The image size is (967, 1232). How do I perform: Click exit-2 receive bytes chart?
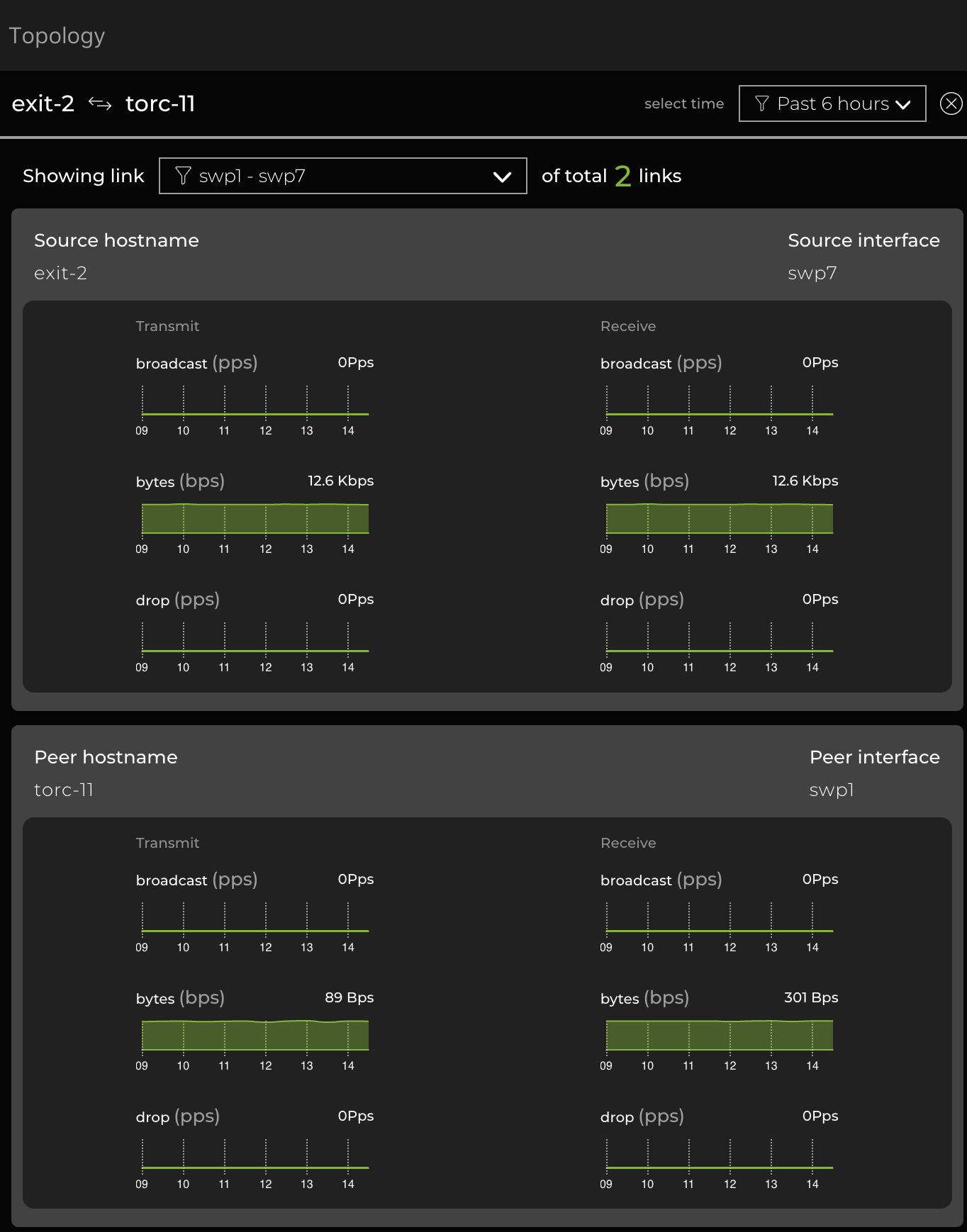tap(719, 519)
